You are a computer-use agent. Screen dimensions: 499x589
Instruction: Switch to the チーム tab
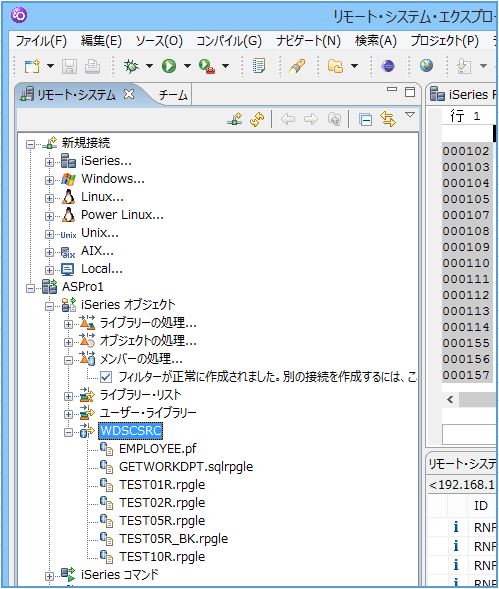pos(173,95)
